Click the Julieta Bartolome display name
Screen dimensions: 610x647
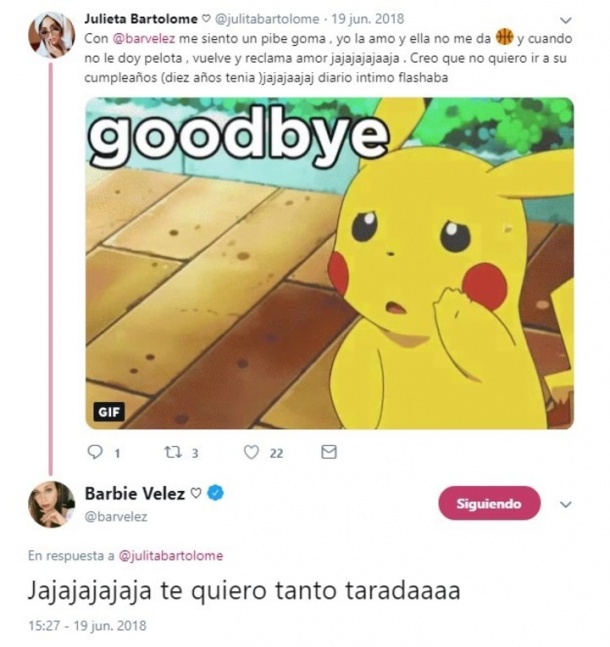click(141, 19)
